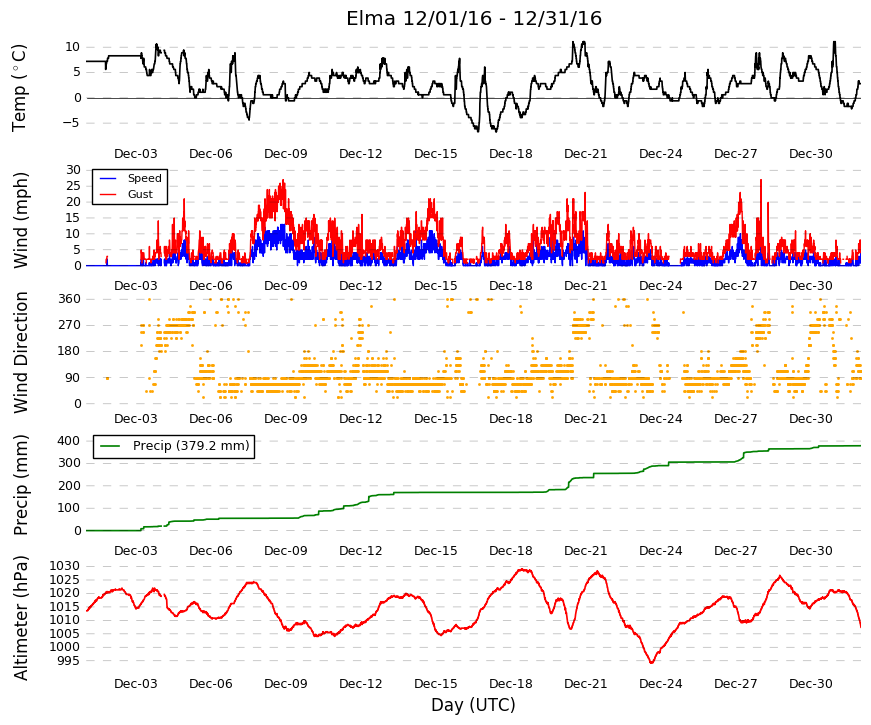Click the Wind (mph) axis label
Image resolution: width=871 pixels, height=725 pixels.
point(20,220)
